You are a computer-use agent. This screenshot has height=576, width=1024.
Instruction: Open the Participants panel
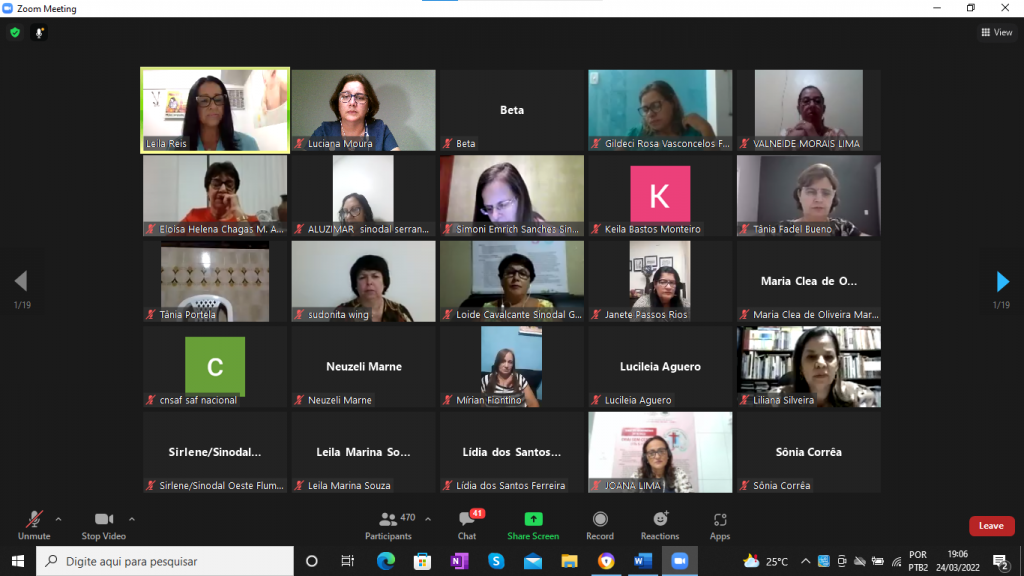click(388, 525)
